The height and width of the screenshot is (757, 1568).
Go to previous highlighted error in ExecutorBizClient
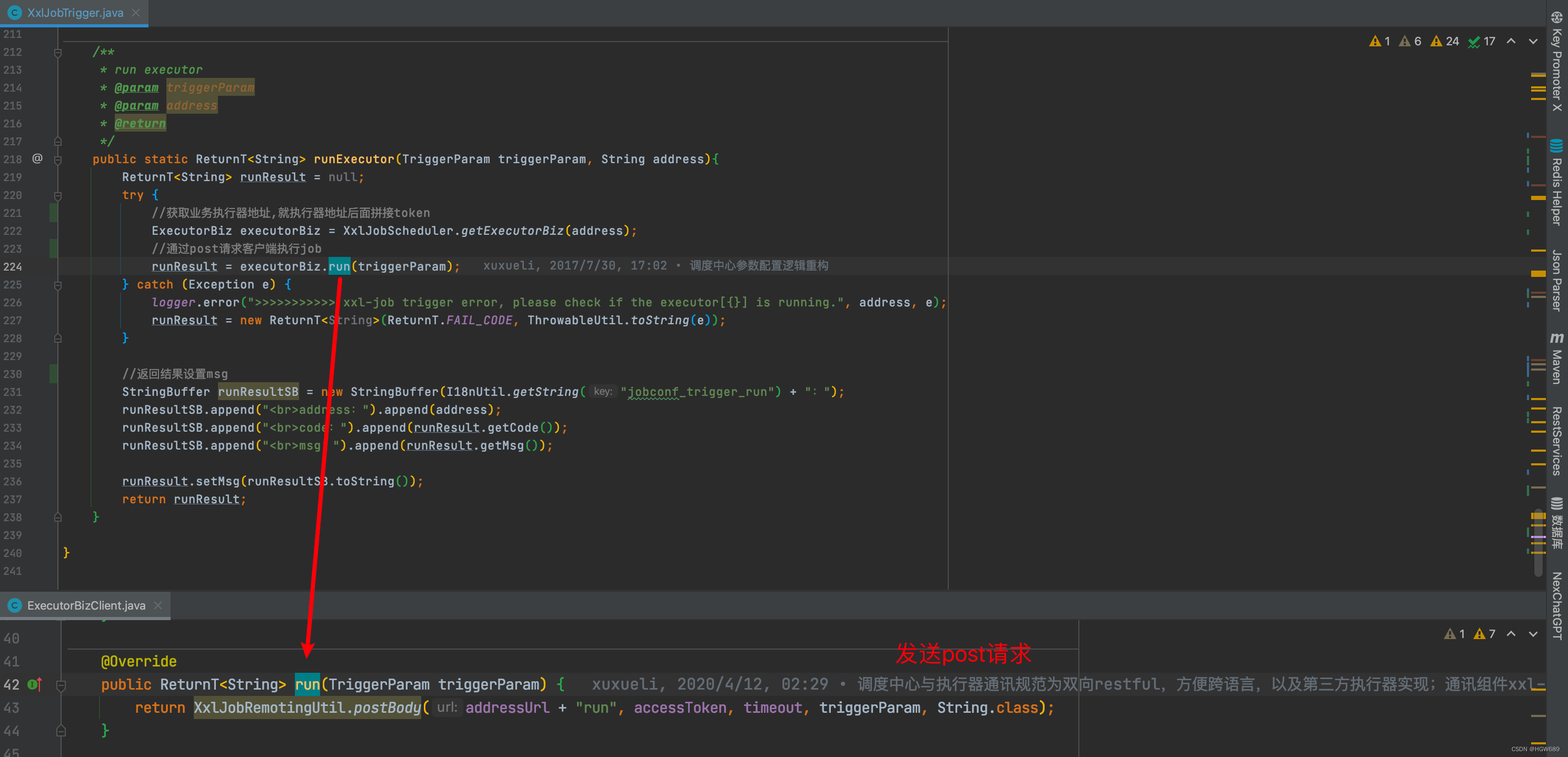1511,634
